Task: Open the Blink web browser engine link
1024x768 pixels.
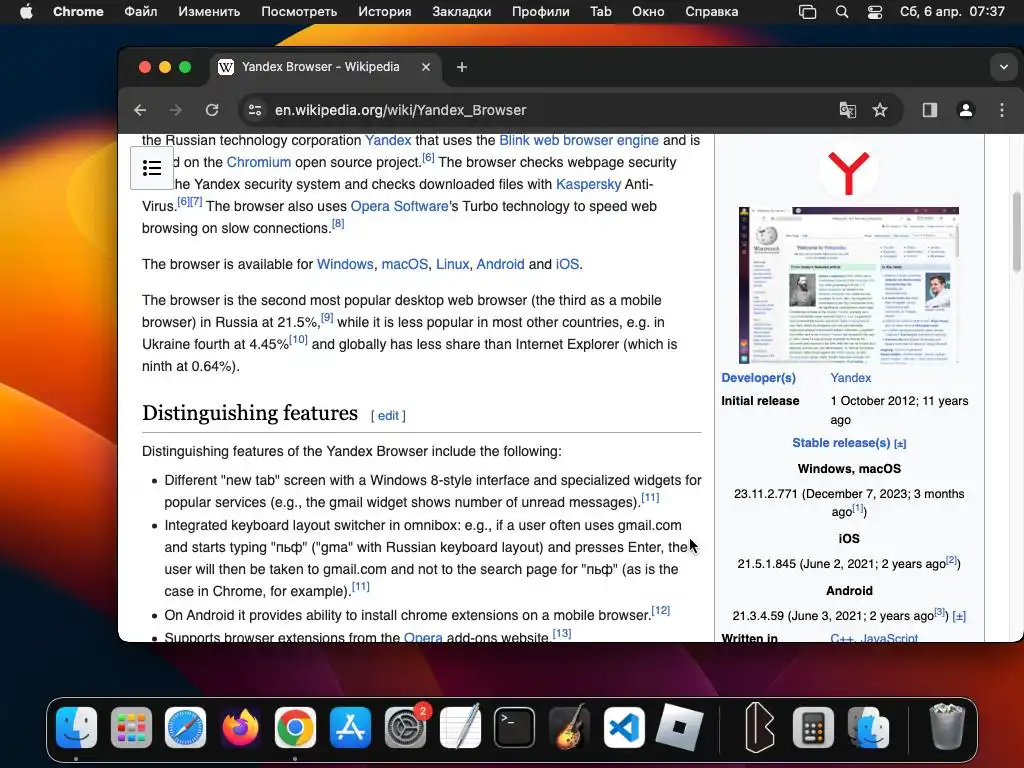Action: 579,140
